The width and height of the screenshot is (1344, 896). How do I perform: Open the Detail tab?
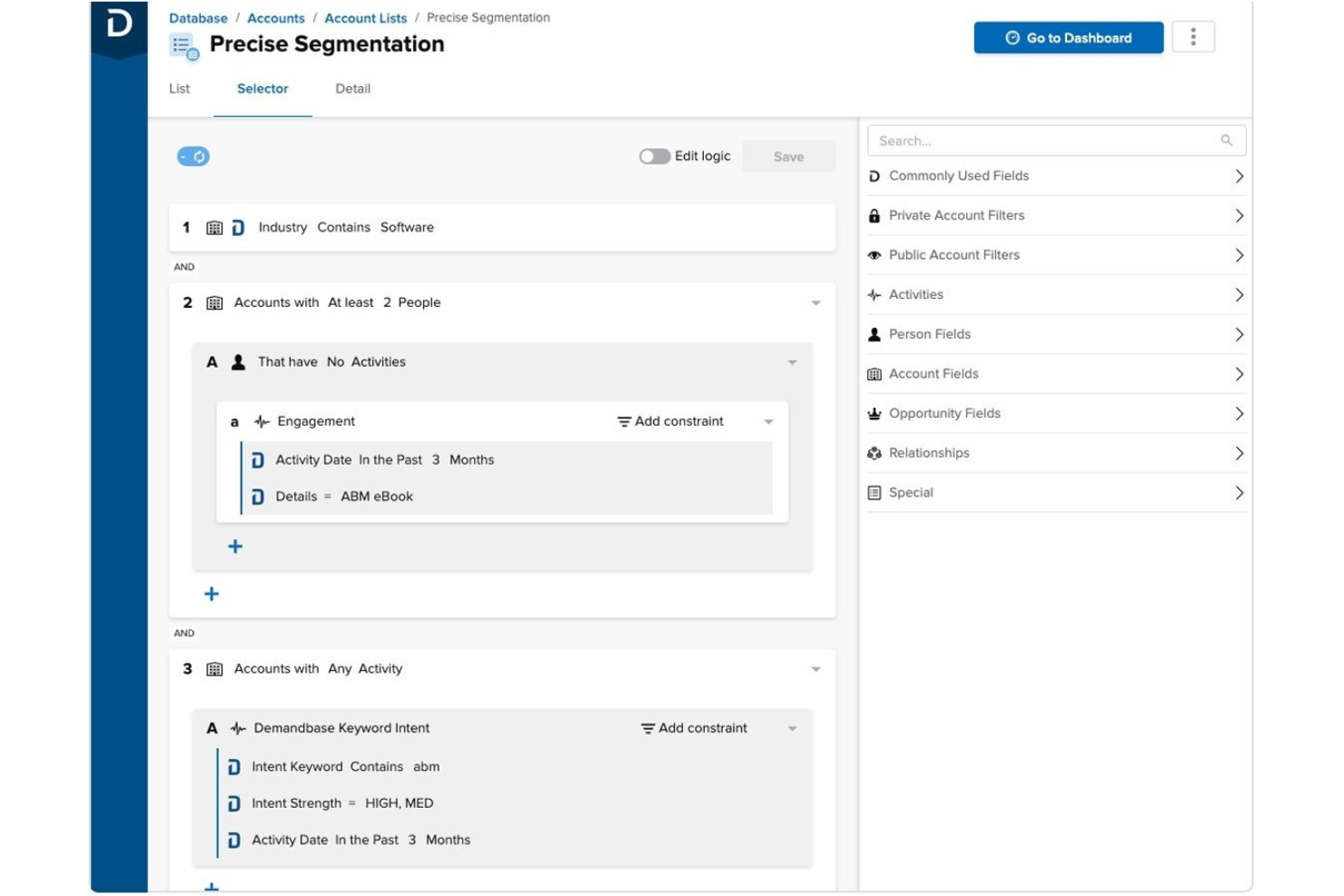[x=352, y=89]
